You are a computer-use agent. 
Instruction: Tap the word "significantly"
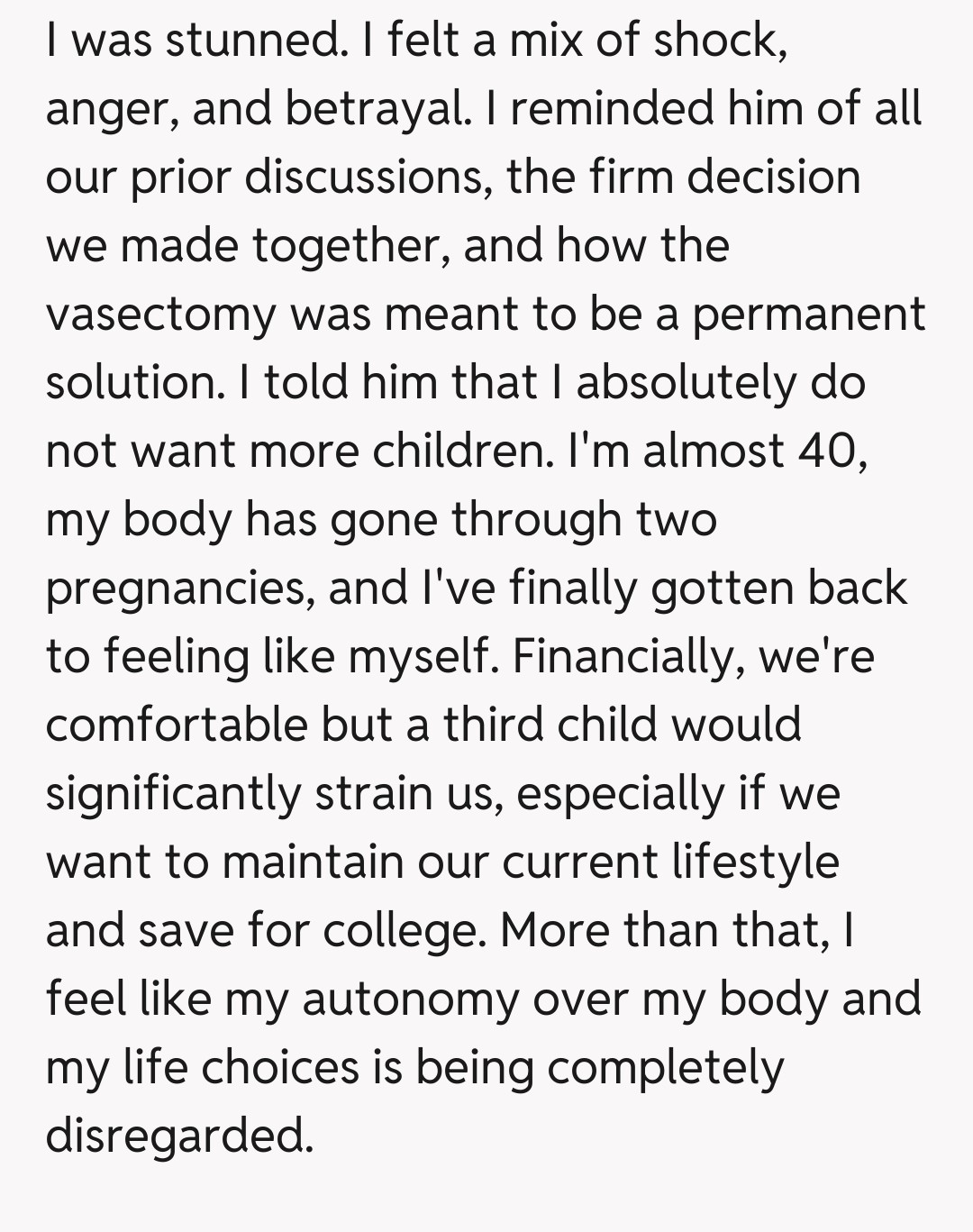coord(173,794)
